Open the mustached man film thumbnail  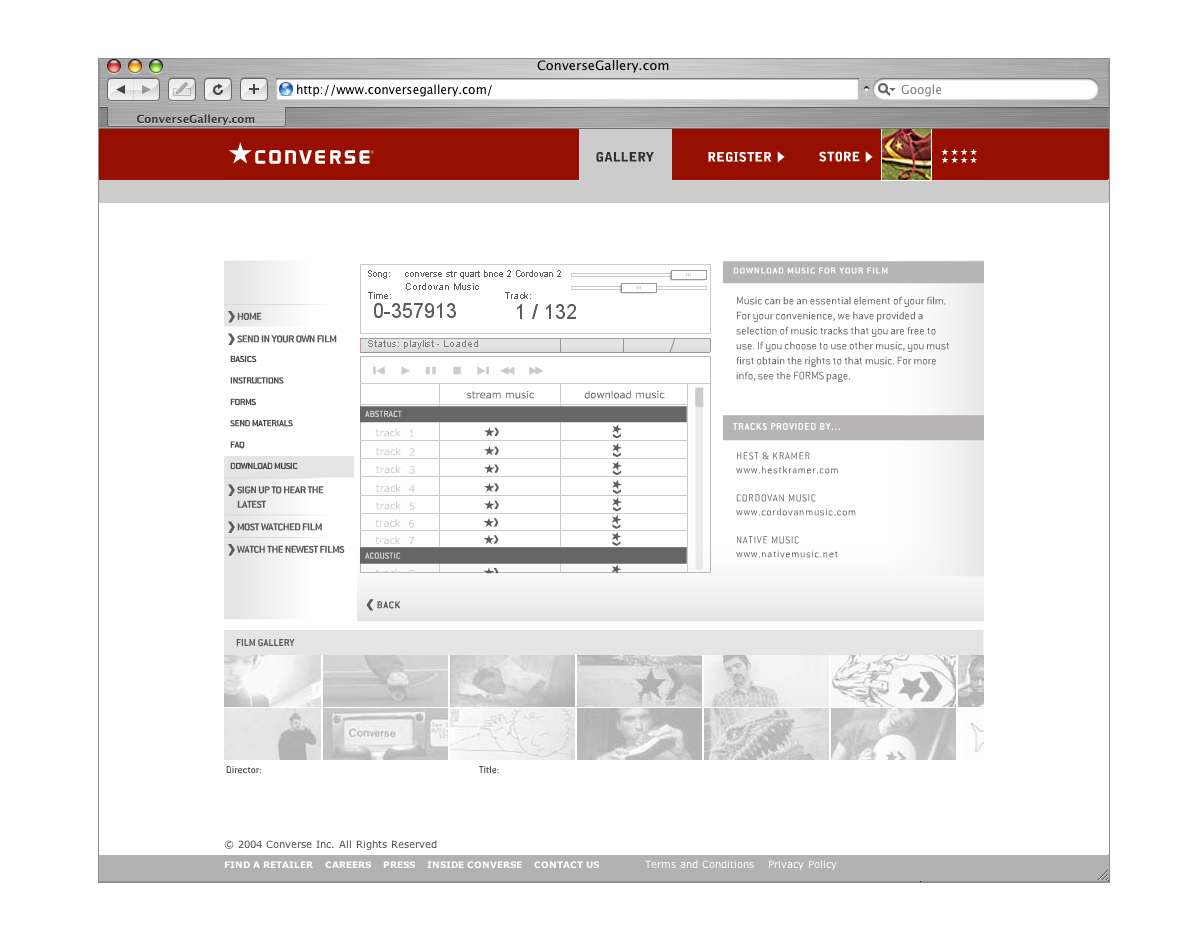tap(765, 681)
